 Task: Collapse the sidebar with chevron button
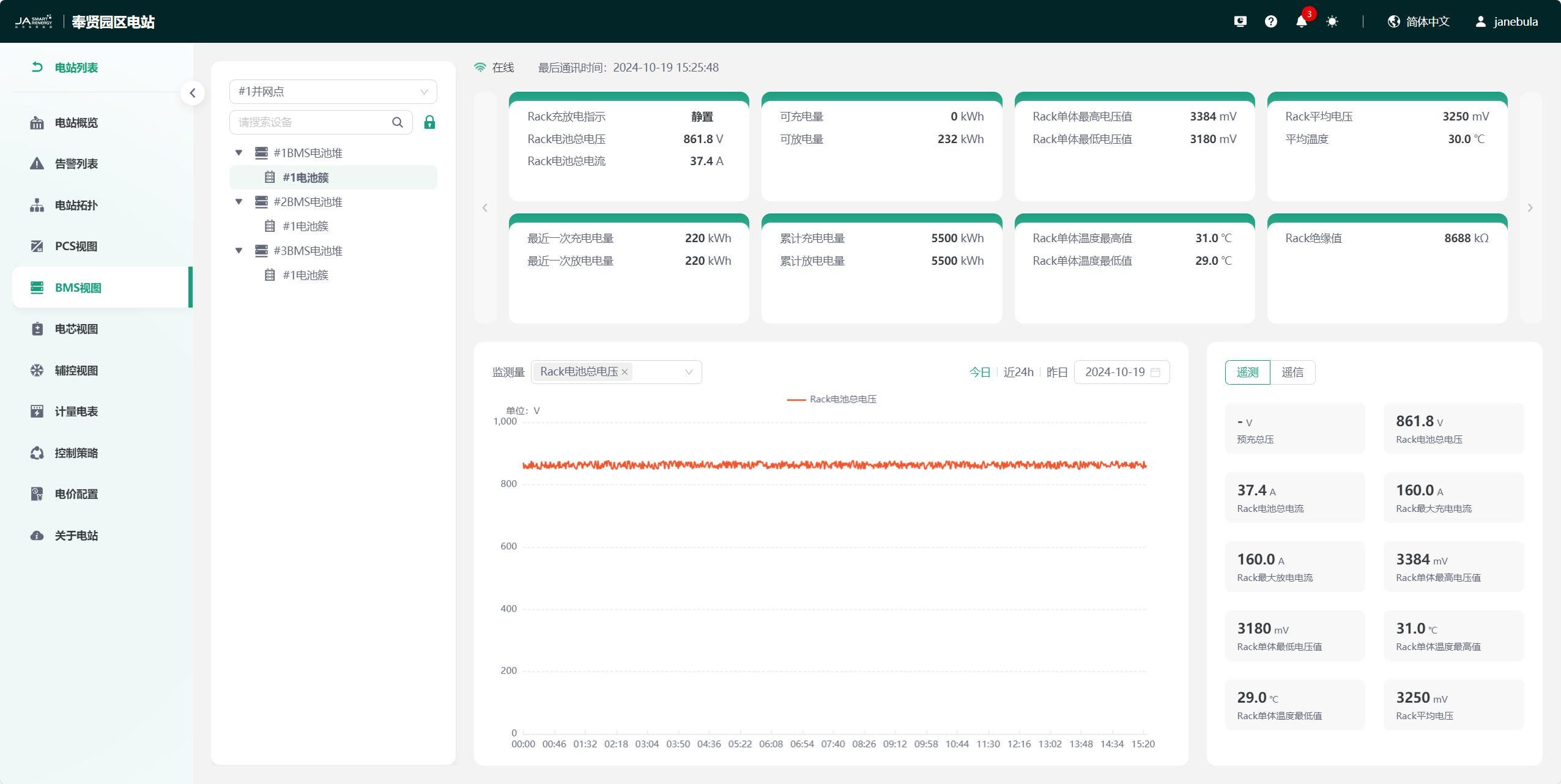193,93
